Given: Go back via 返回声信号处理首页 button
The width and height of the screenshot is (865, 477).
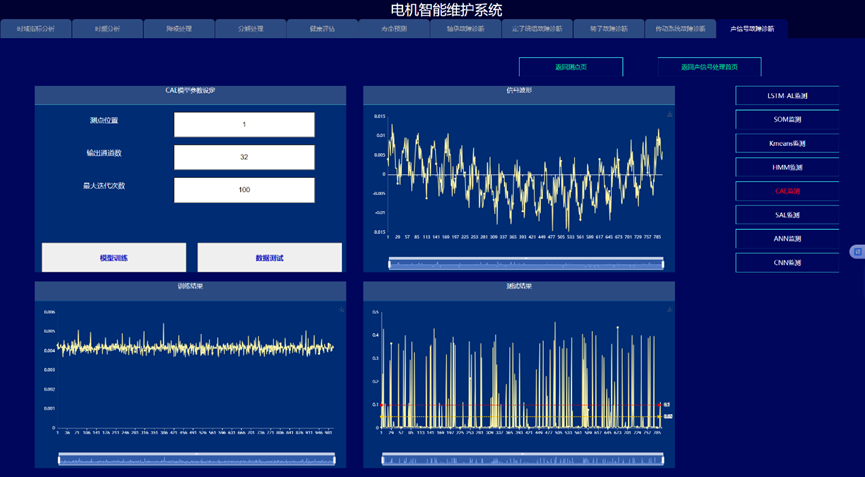Looking at the screenshot, I should [x=709, y=67].
